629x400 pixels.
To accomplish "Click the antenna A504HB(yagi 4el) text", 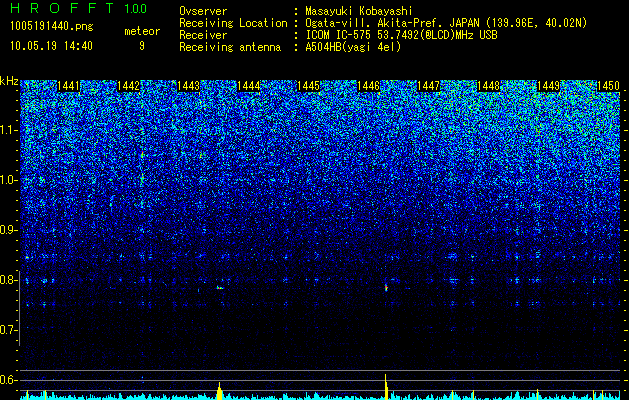I will tap(353, 47).
